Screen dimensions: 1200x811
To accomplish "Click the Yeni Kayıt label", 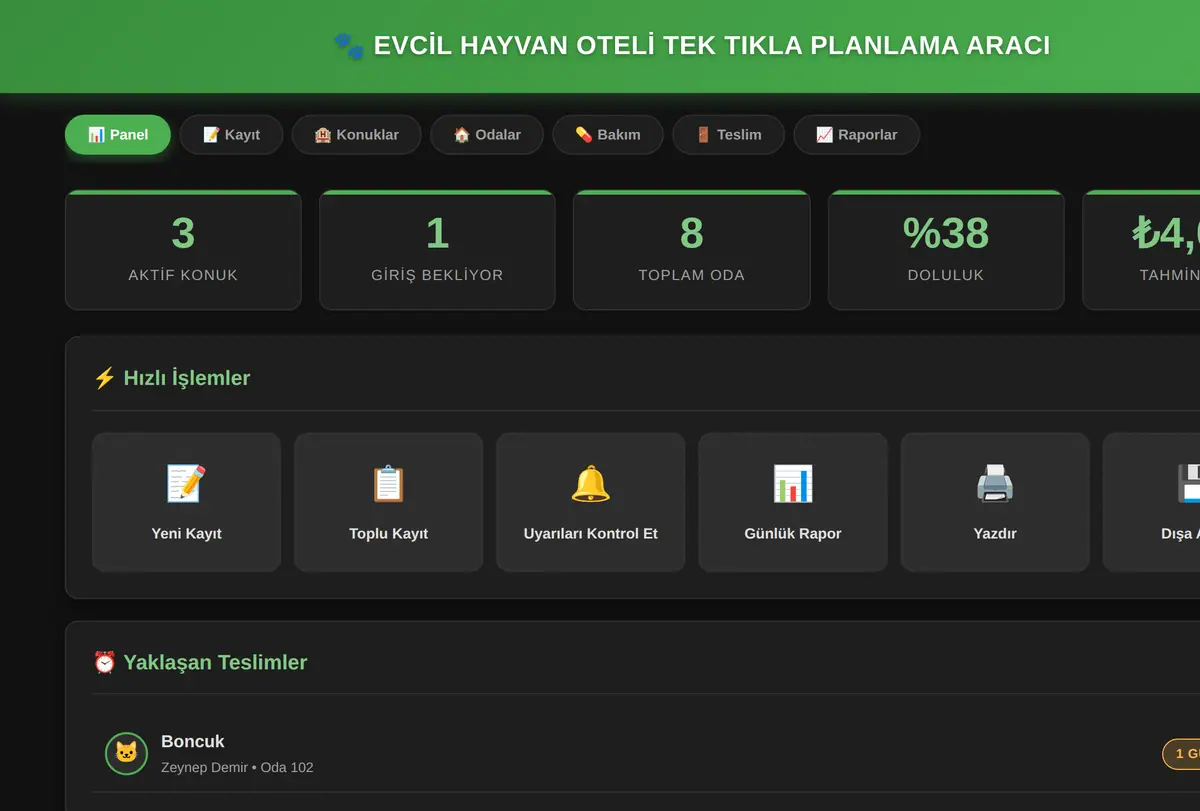I will 186,534.
